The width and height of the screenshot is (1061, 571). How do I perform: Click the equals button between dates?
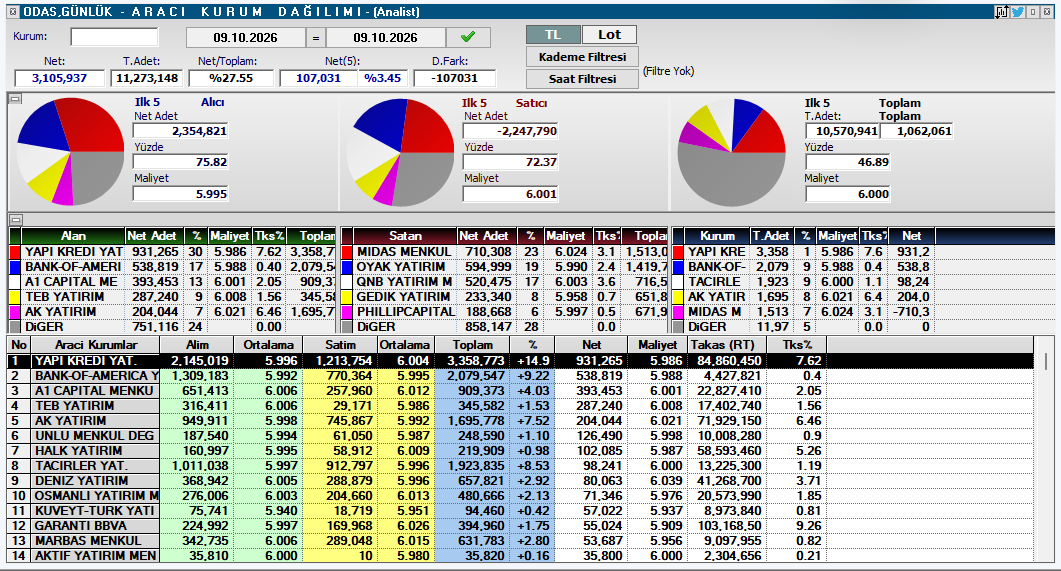pos(315,38)
